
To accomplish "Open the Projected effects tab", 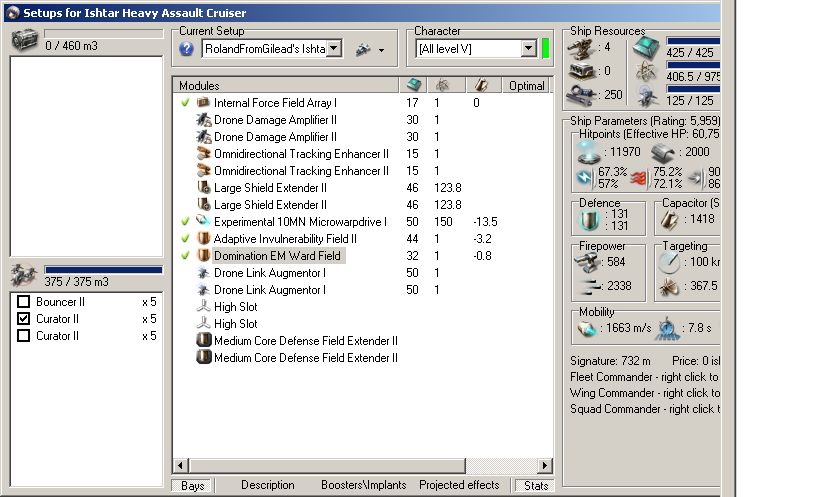I will coord(459,485).
